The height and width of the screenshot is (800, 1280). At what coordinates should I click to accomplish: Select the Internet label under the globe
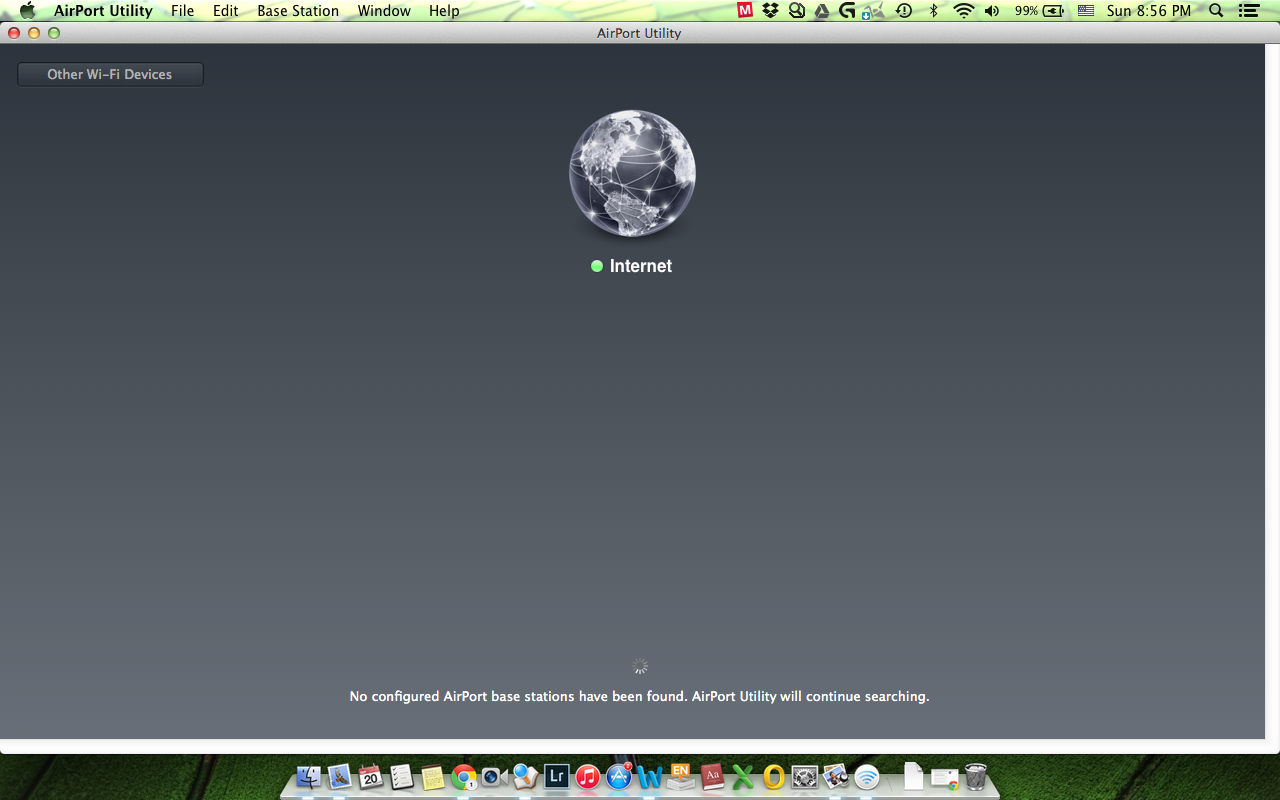point(641,266)
